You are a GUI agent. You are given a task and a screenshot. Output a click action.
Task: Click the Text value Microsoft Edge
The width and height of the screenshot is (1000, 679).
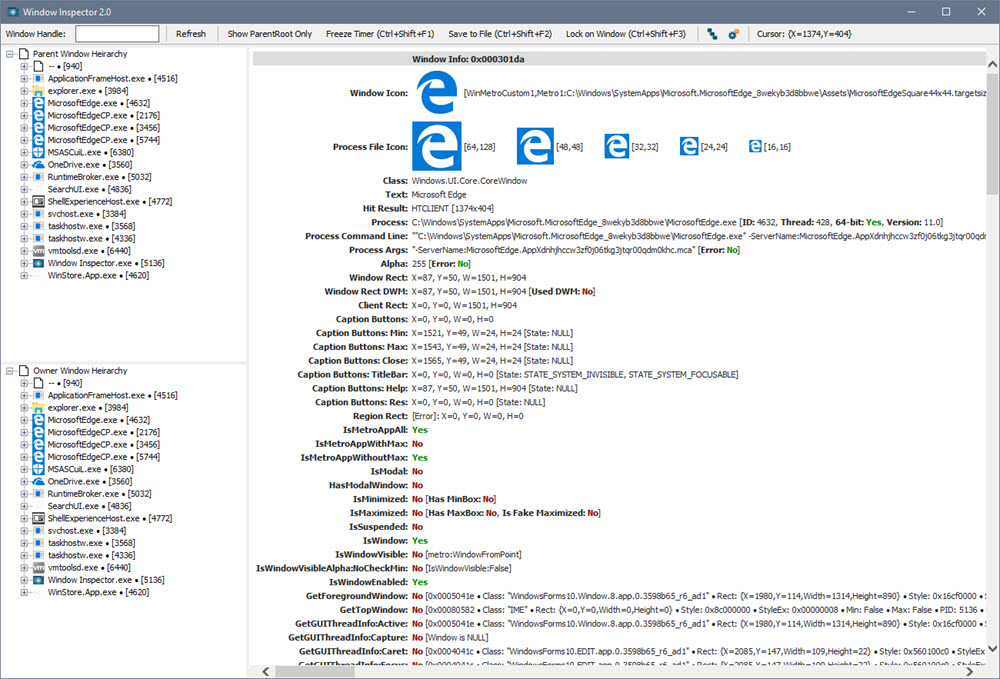pos(439,194)
